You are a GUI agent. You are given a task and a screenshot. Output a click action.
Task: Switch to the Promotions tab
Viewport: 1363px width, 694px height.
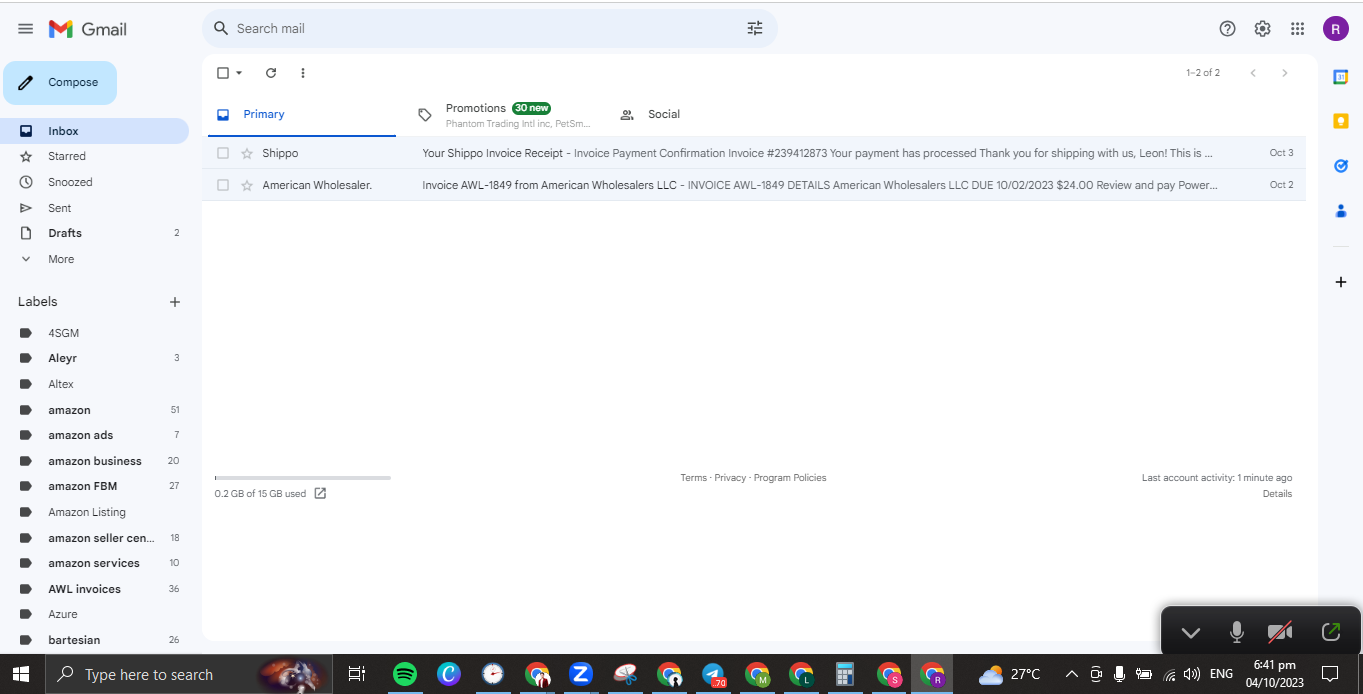505,115
